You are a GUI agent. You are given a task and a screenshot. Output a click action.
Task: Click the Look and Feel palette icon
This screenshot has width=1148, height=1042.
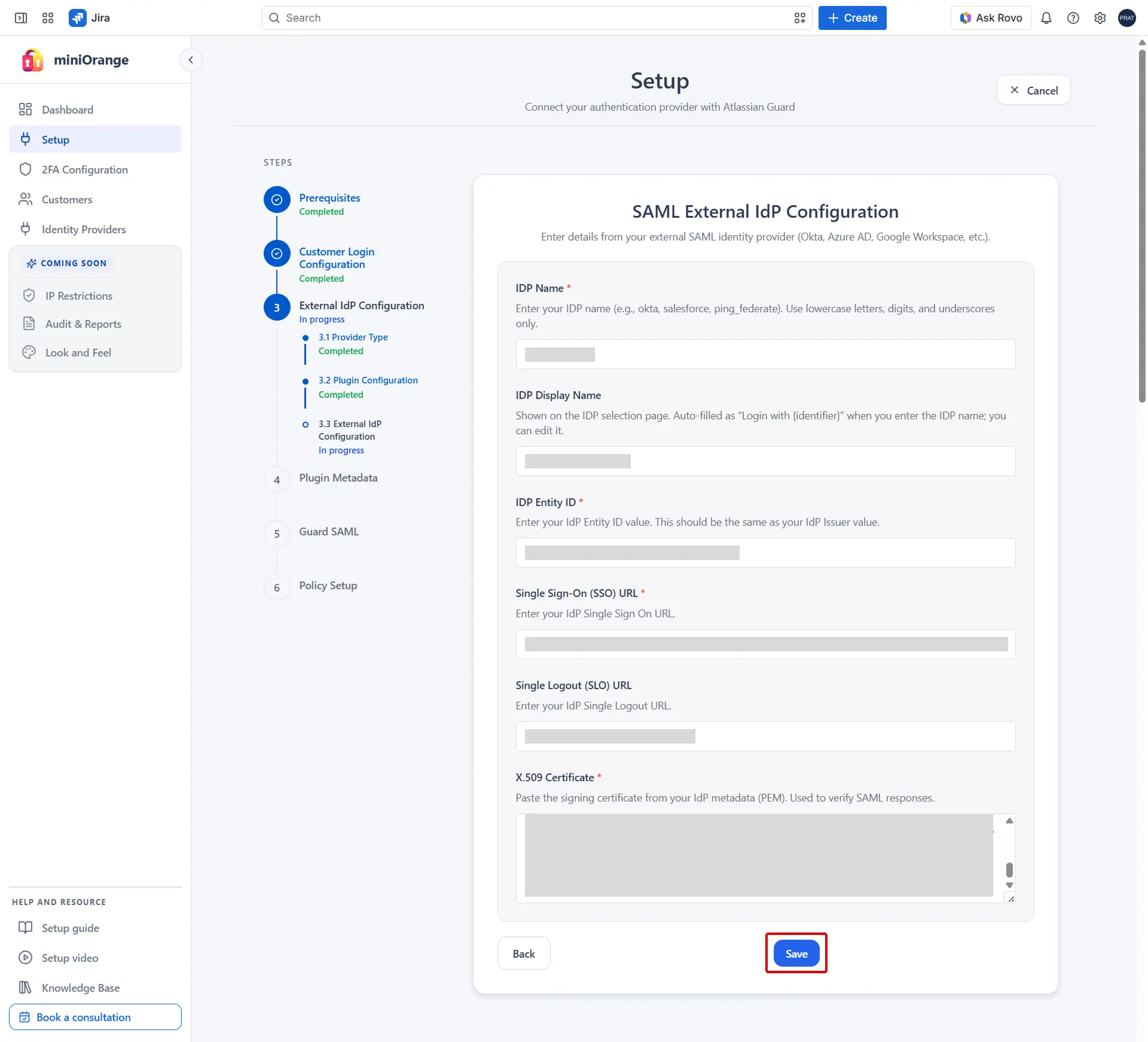click(x=29, y=352)
